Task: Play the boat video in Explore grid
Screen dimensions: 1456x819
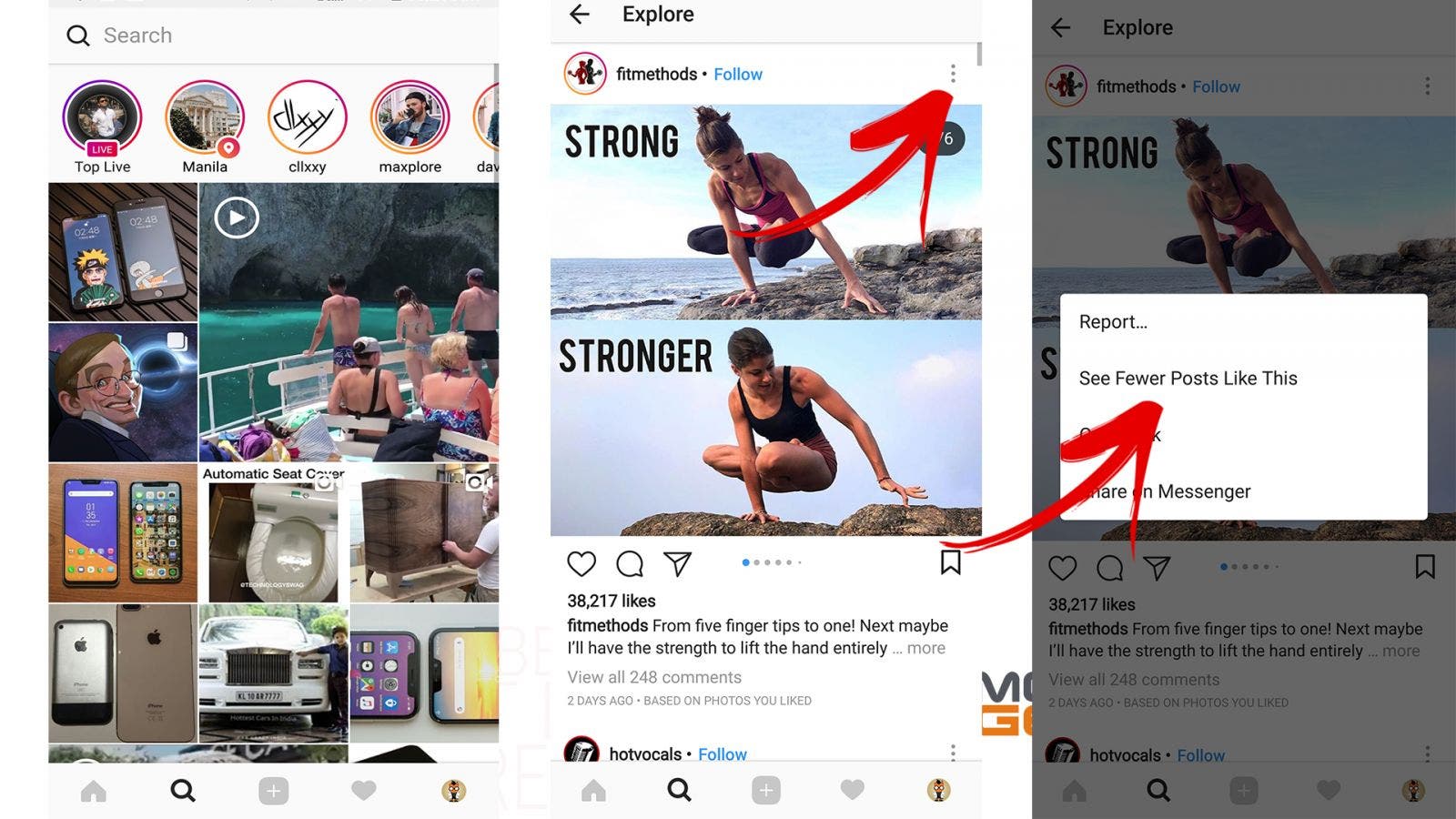Action: click(349, 322)
